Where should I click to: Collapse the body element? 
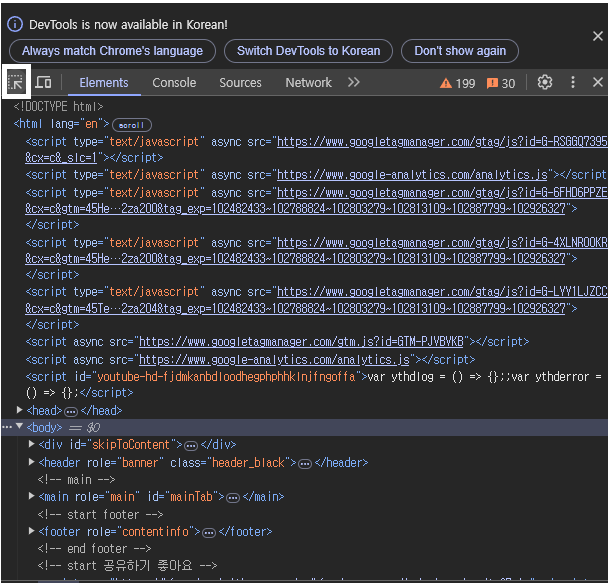click(x=19, y=426)
